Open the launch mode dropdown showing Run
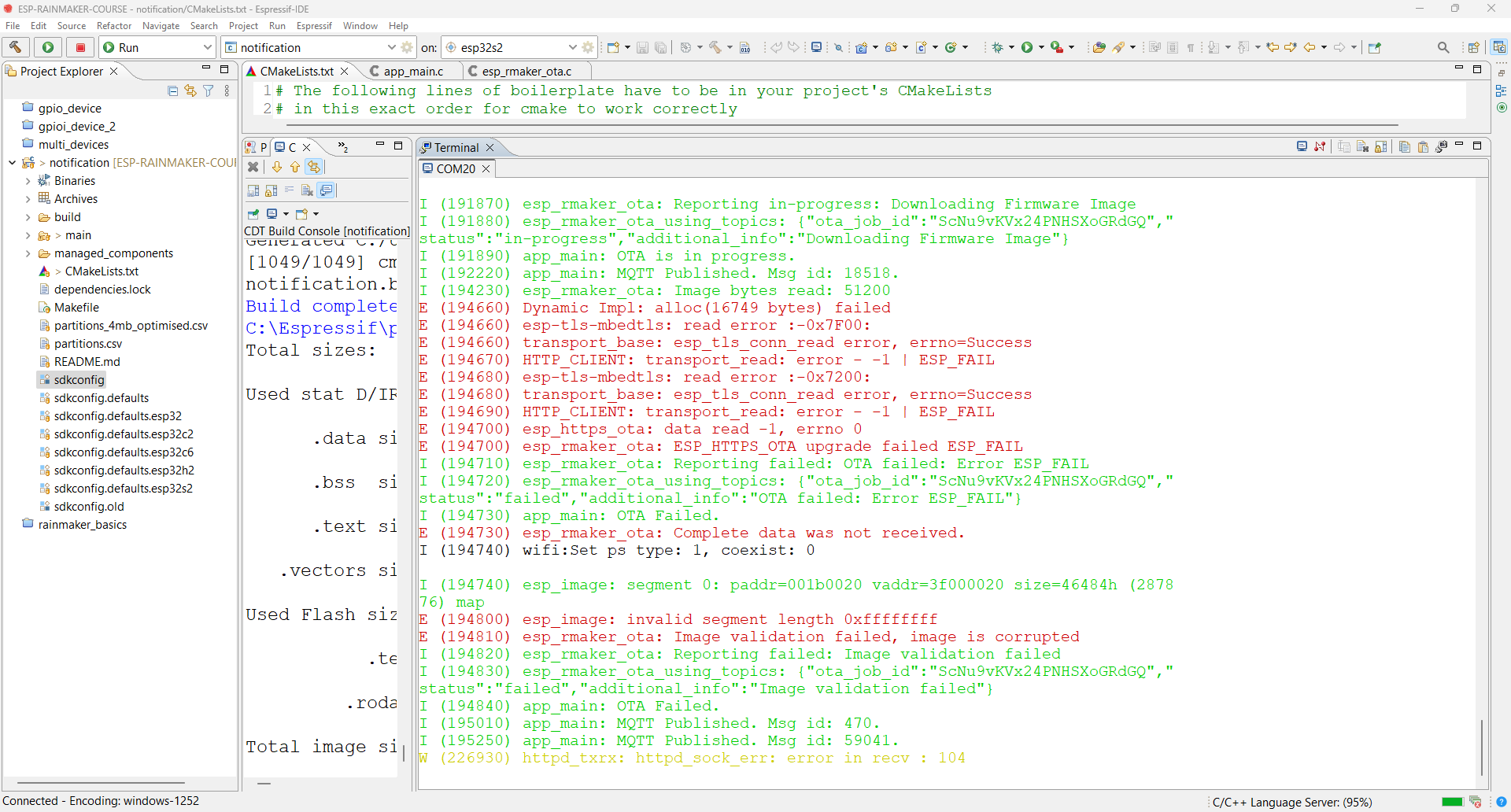Image resolution: width=1511 pixels, height=812 pixels. tap(157, 47)
